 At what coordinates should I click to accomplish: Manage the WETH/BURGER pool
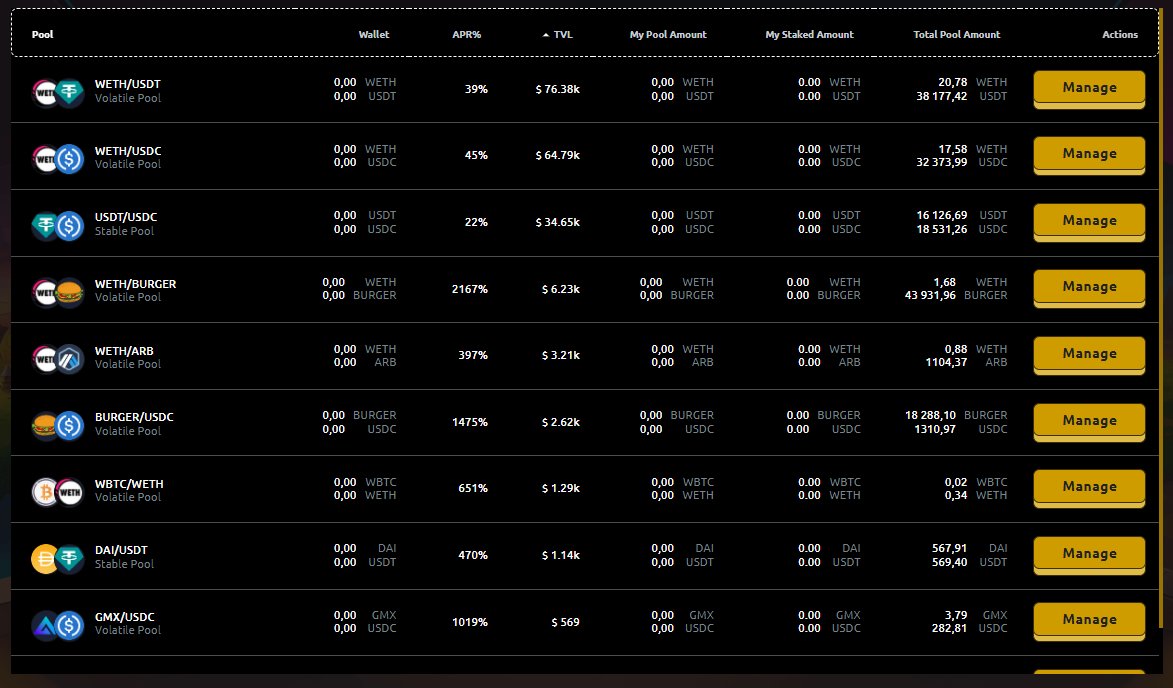tap(1089, 288)
